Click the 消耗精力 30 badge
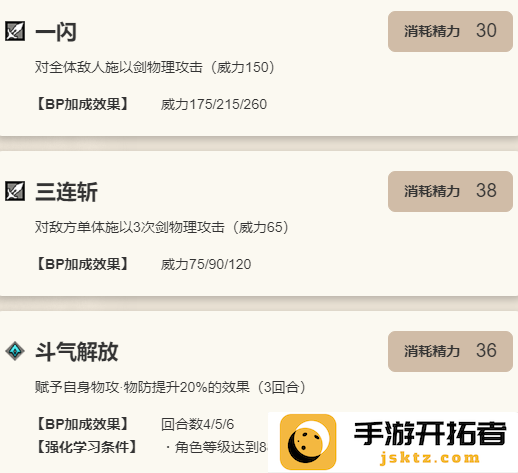Viewport: 518px width, 473px height. click(x=450, y=31)
